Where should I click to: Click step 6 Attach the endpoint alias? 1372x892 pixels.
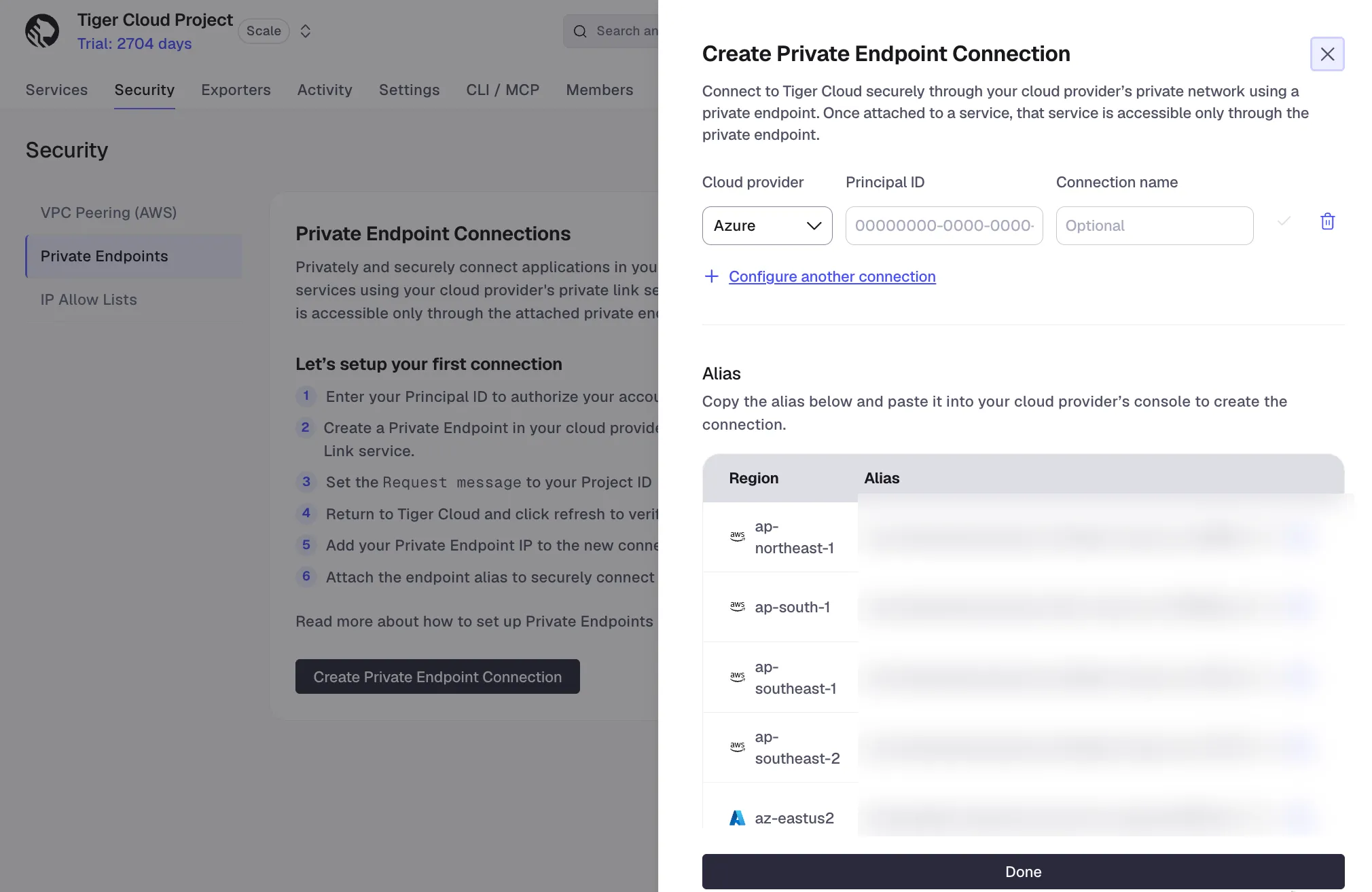(x=490, y=577)
